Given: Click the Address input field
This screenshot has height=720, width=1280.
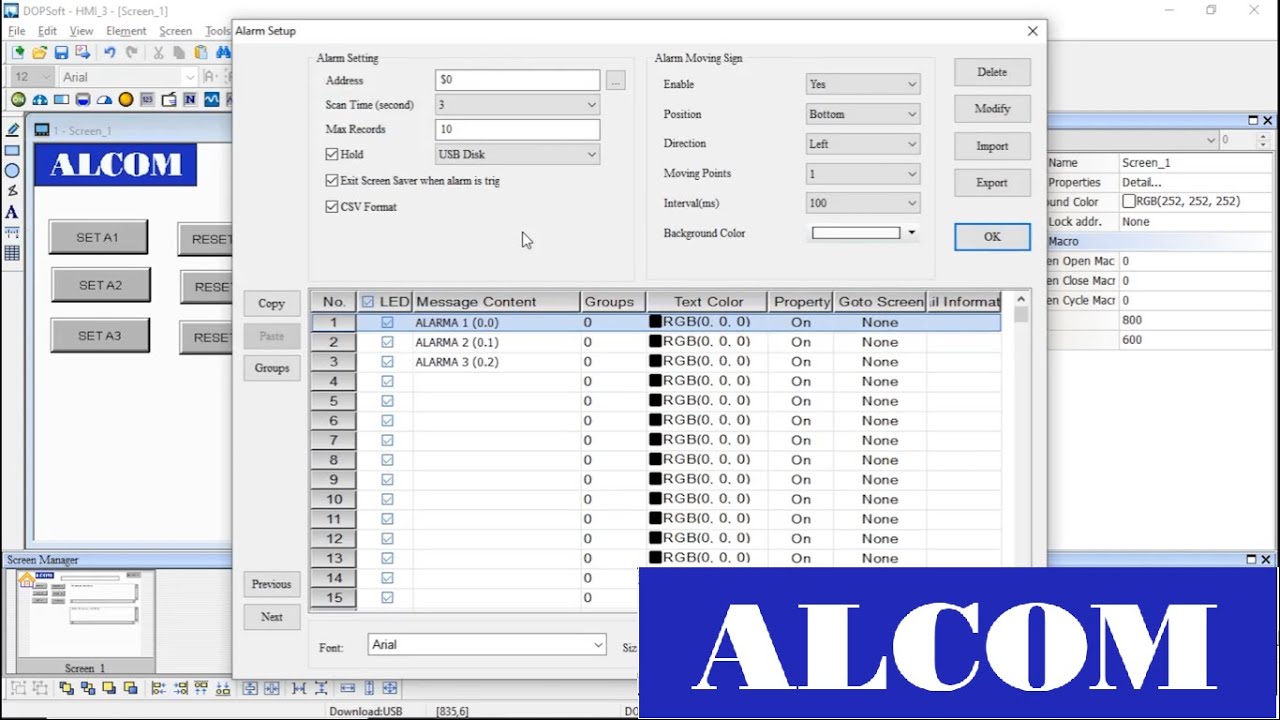Looking at the screenshot, I should click(x=517, y=80).
